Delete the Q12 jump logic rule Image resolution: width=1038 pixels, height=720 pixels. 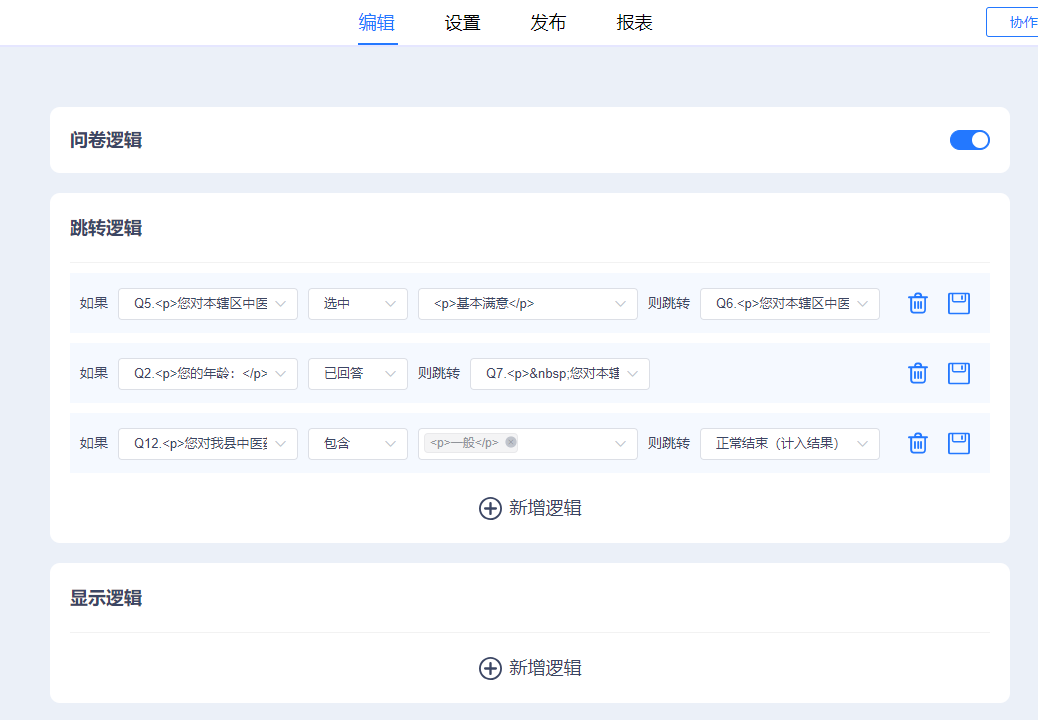click(x=918, y=443)
